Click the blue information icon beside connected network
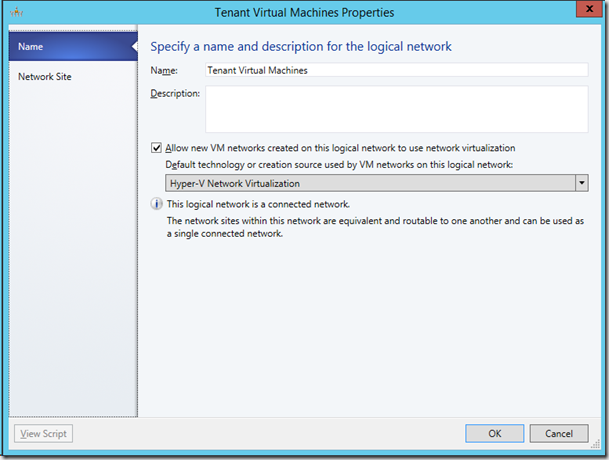The image size is (609, 460). point(156,204)
